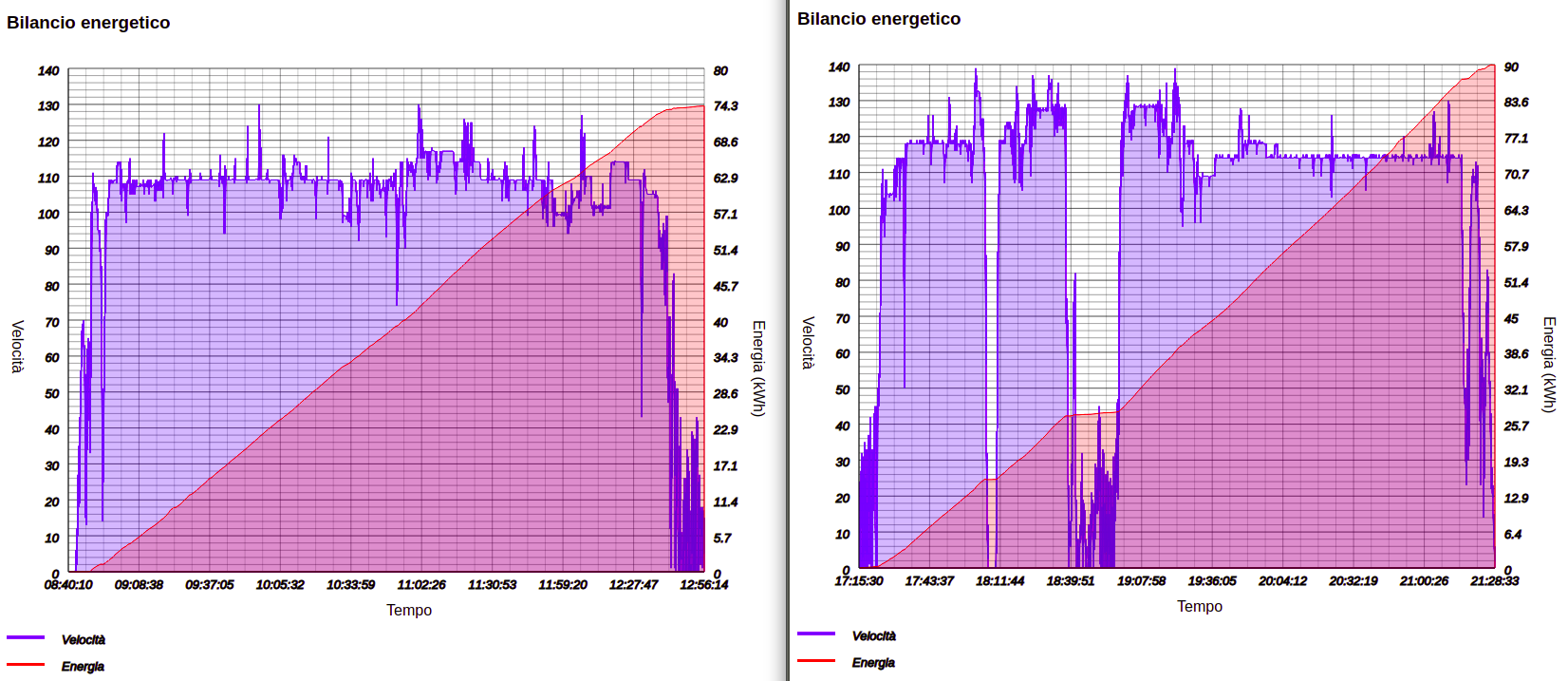This screenshot has height=681, width=1568.
Task: Click the 6.4 energy axis value
Action: coord(1513,535)
